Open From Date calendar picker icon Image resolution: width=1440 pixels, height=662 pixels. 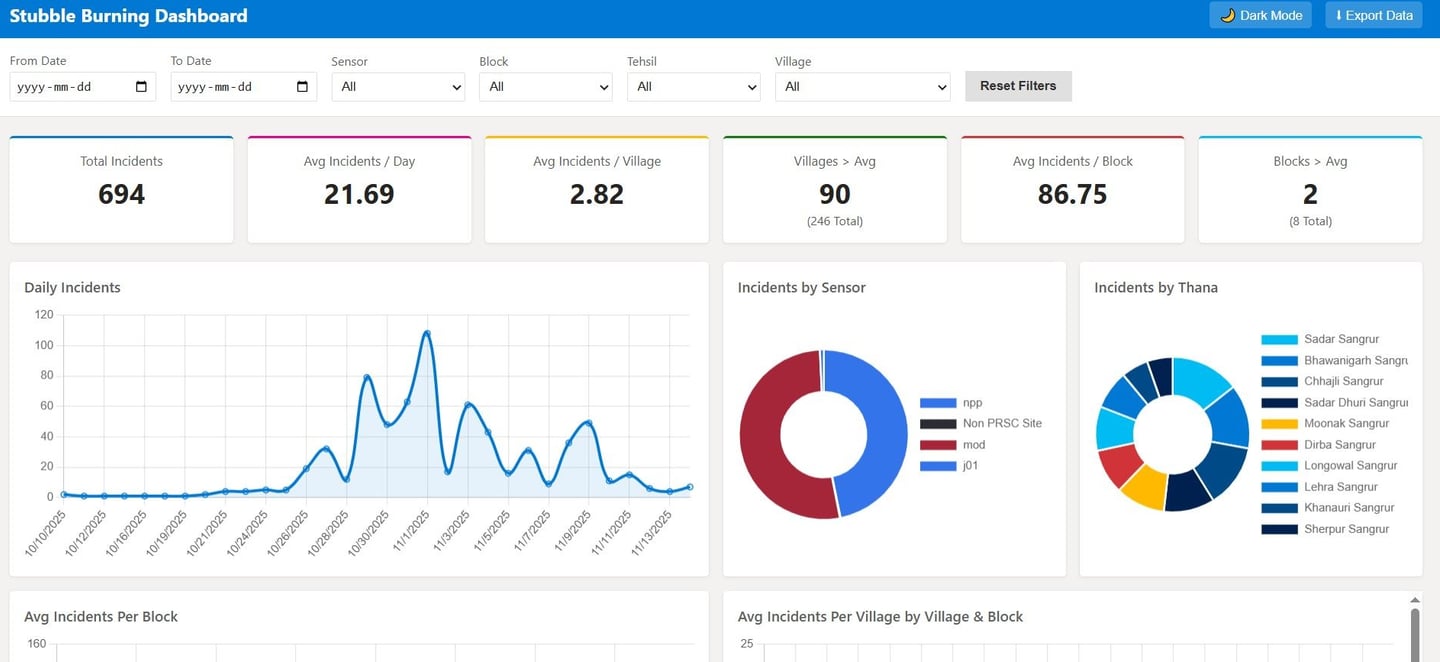click(141, 87)
